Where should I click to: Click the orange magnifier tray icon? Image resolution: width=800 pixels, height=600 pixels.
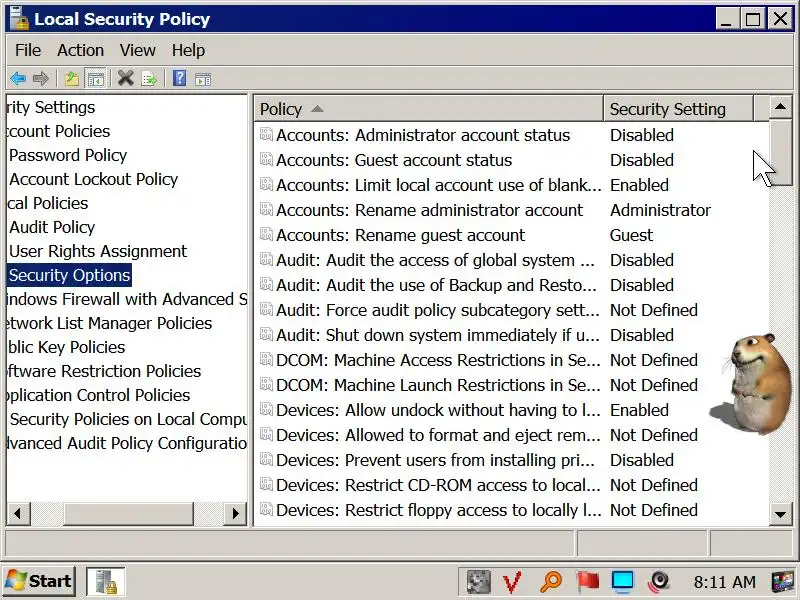551,581
